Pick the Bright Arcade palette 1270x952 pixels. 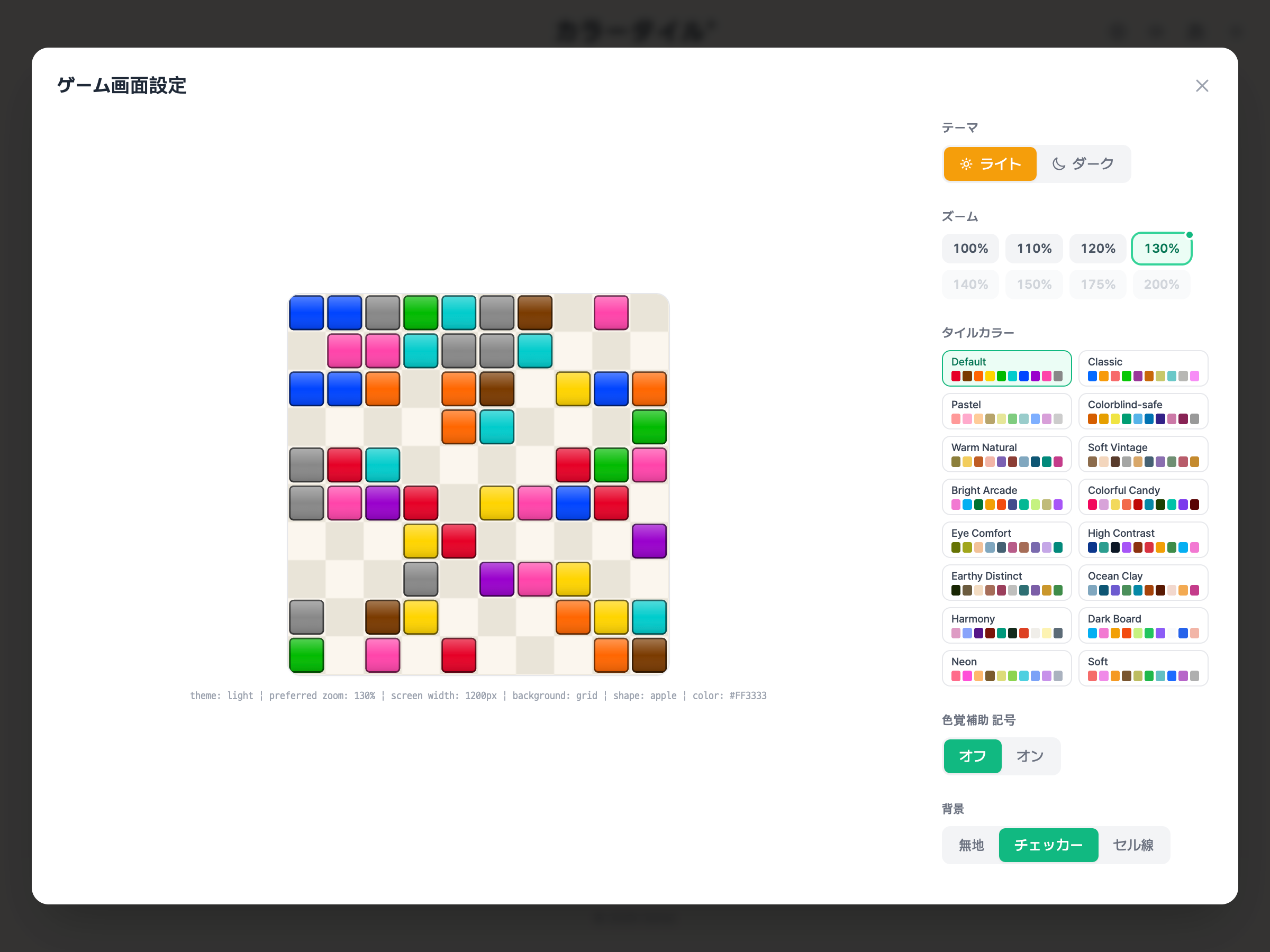(1006, 497)
